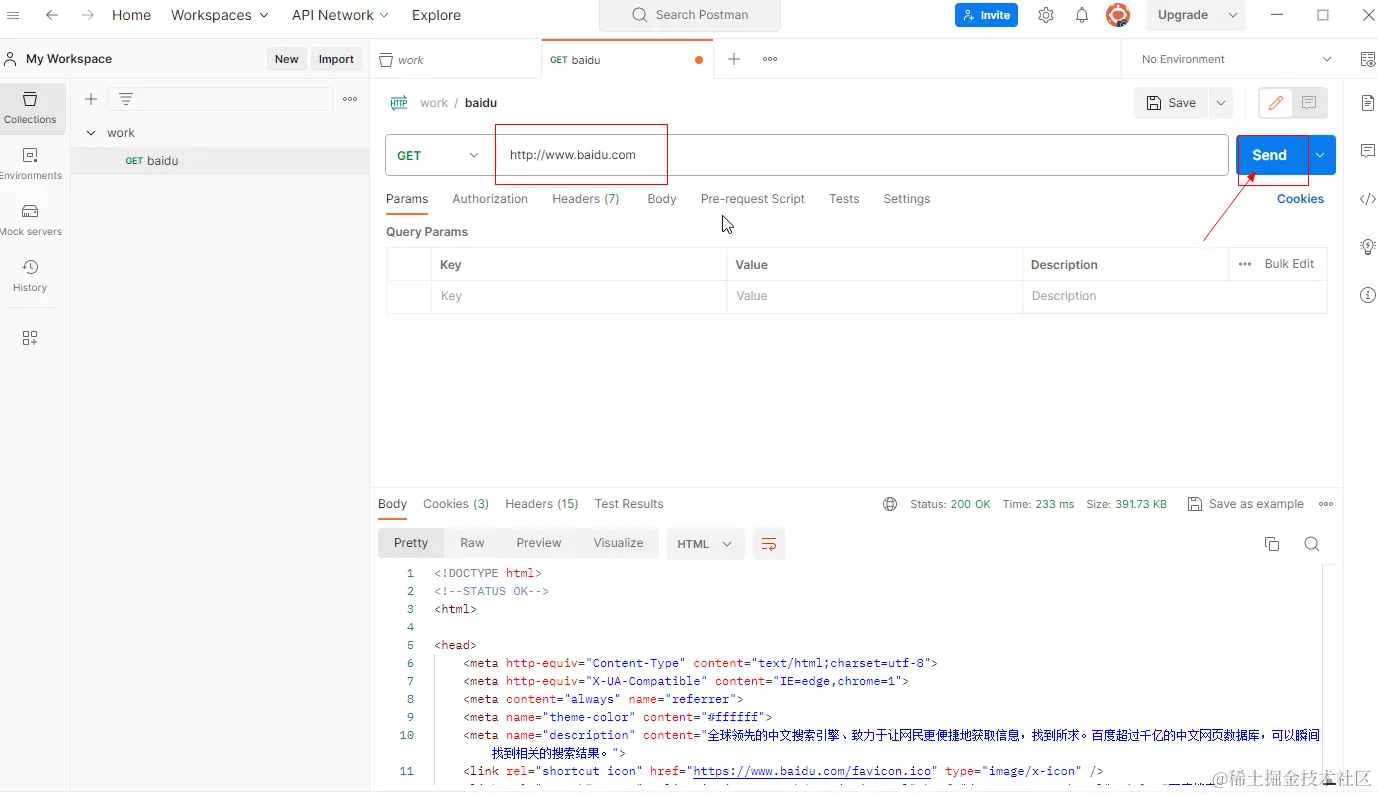Click the collections filter icon

click(126, 99)
